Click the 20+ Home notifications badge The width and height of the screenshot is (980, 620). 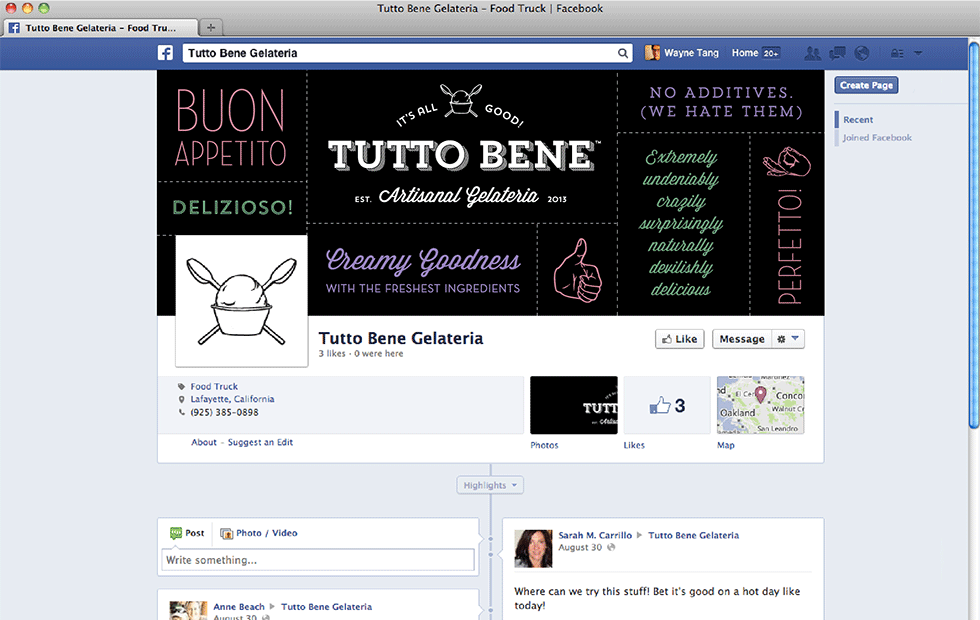[x=771, y=53]
